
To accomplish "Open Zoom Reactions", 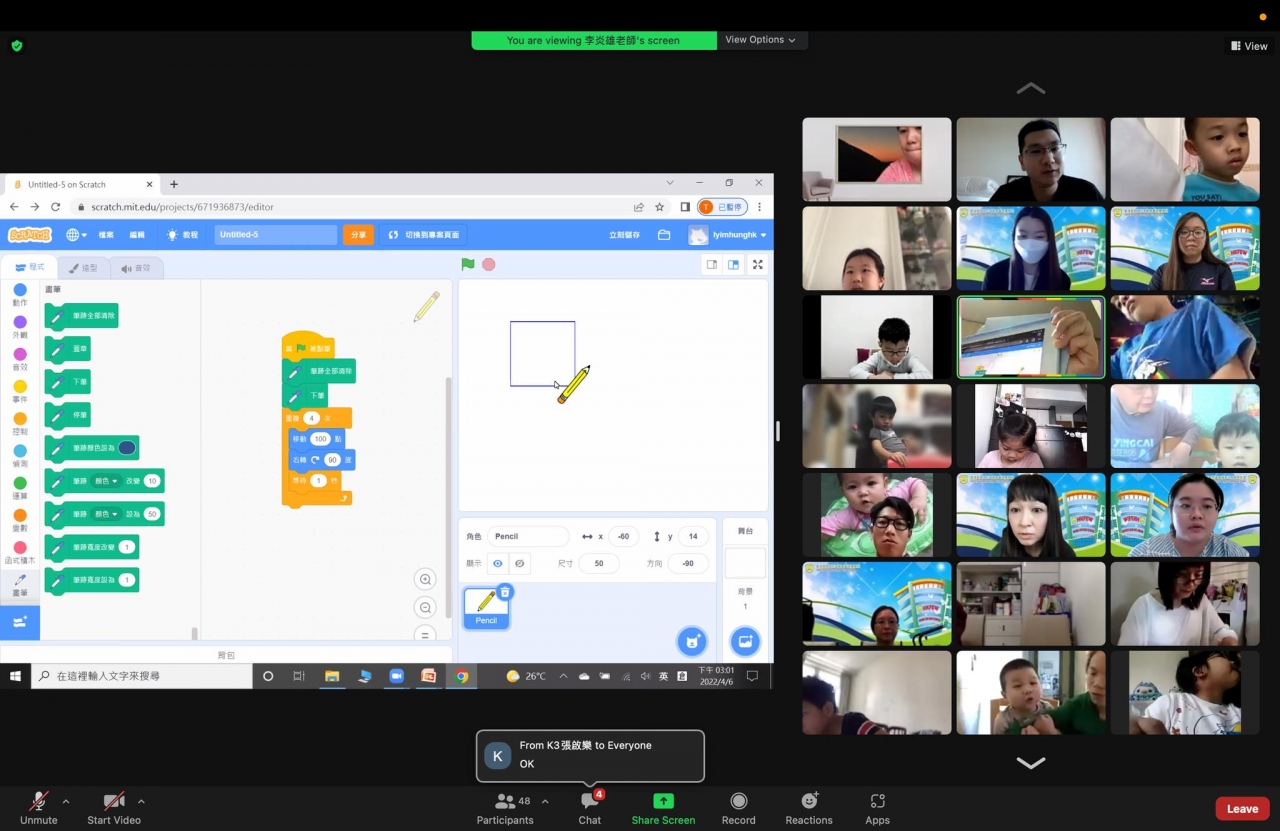I will [808, 808].
